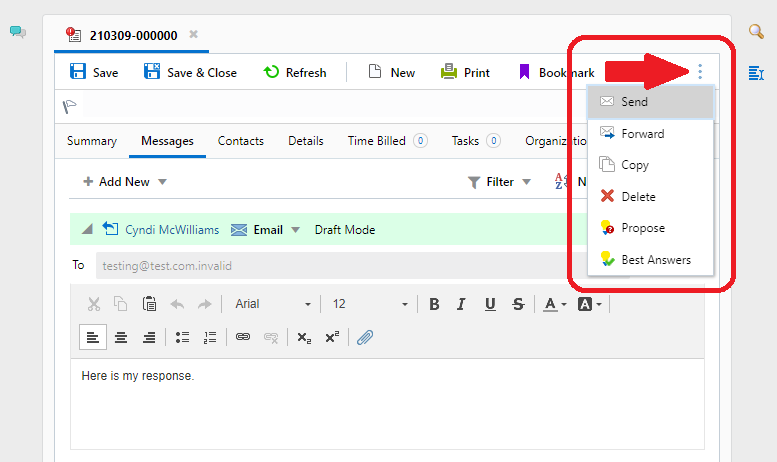
Task: Open the Arial font dropdown
Action: point(272,304)
